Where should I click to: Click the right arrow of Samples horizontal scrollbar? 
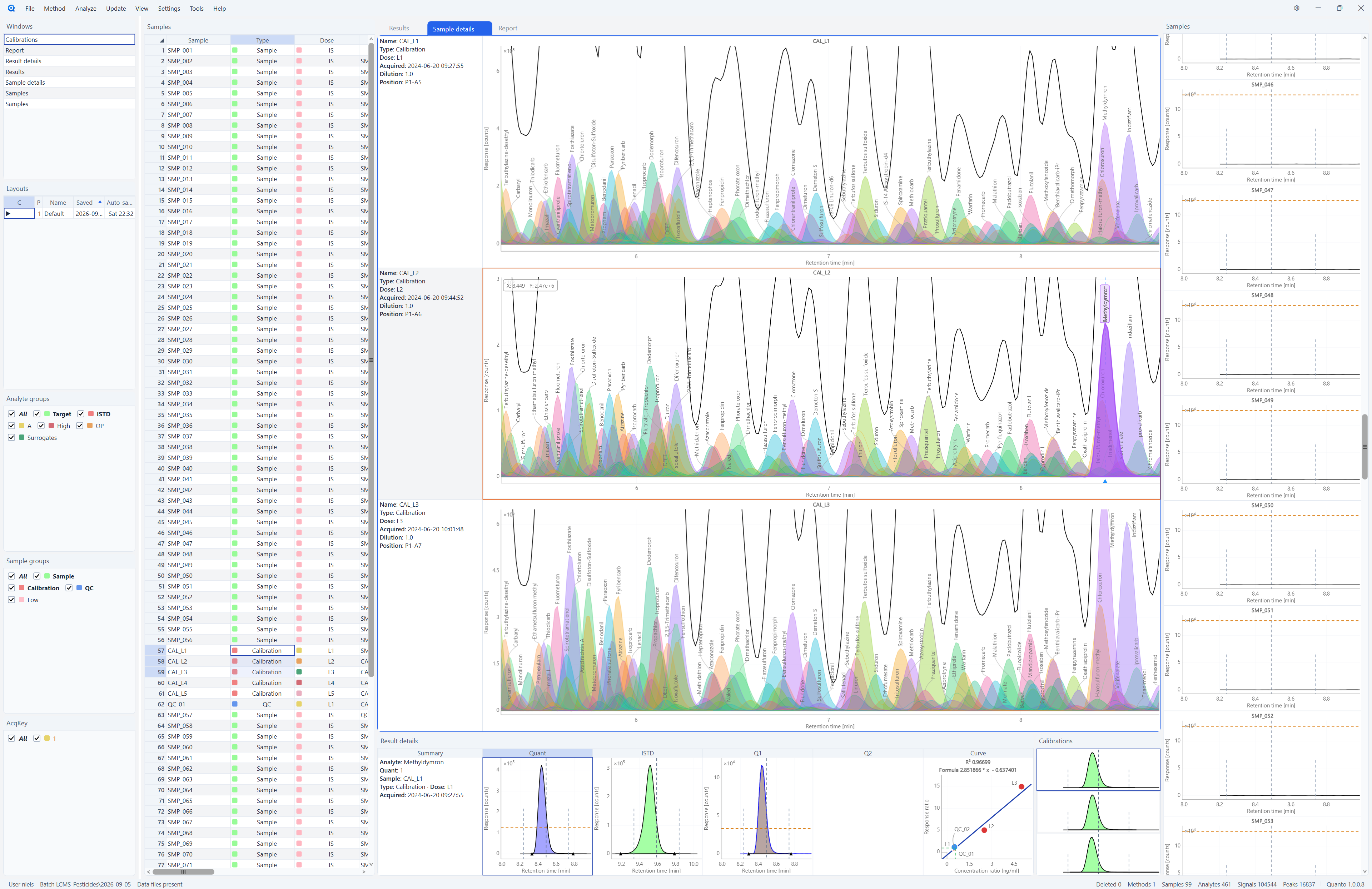[363, 872]
